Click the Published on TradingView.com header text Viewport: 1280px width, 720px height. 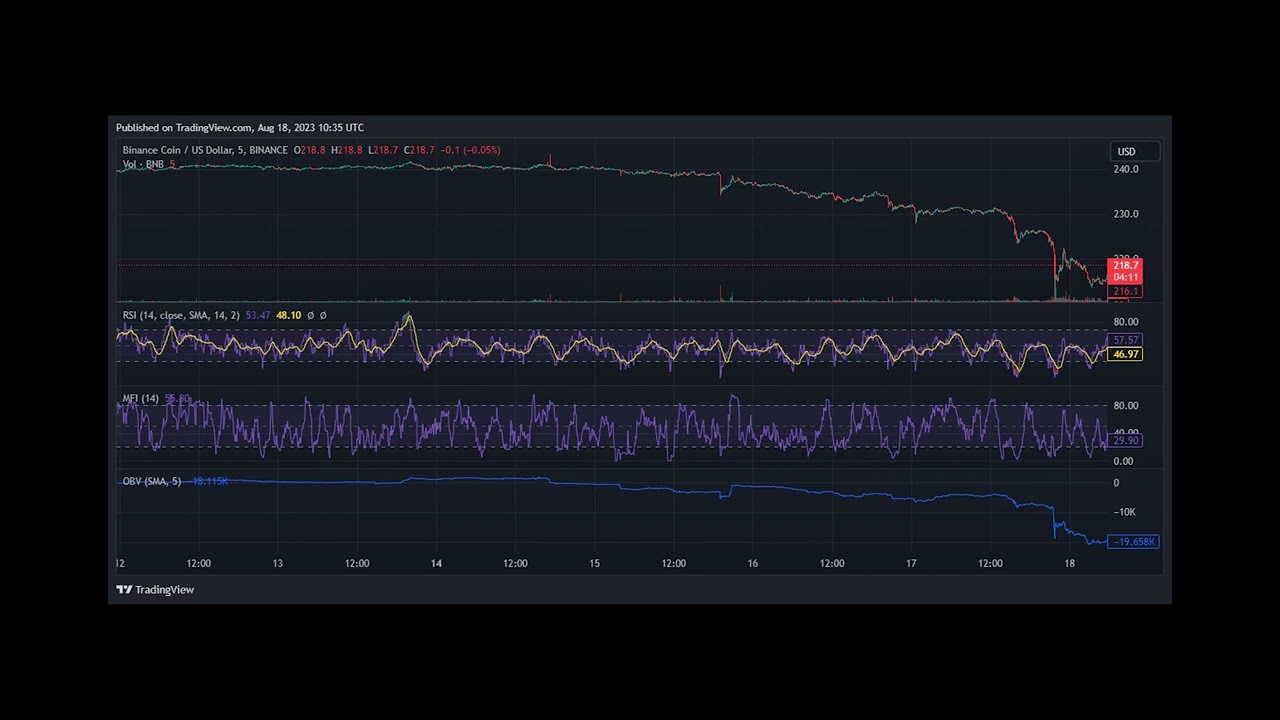[240, 128]
